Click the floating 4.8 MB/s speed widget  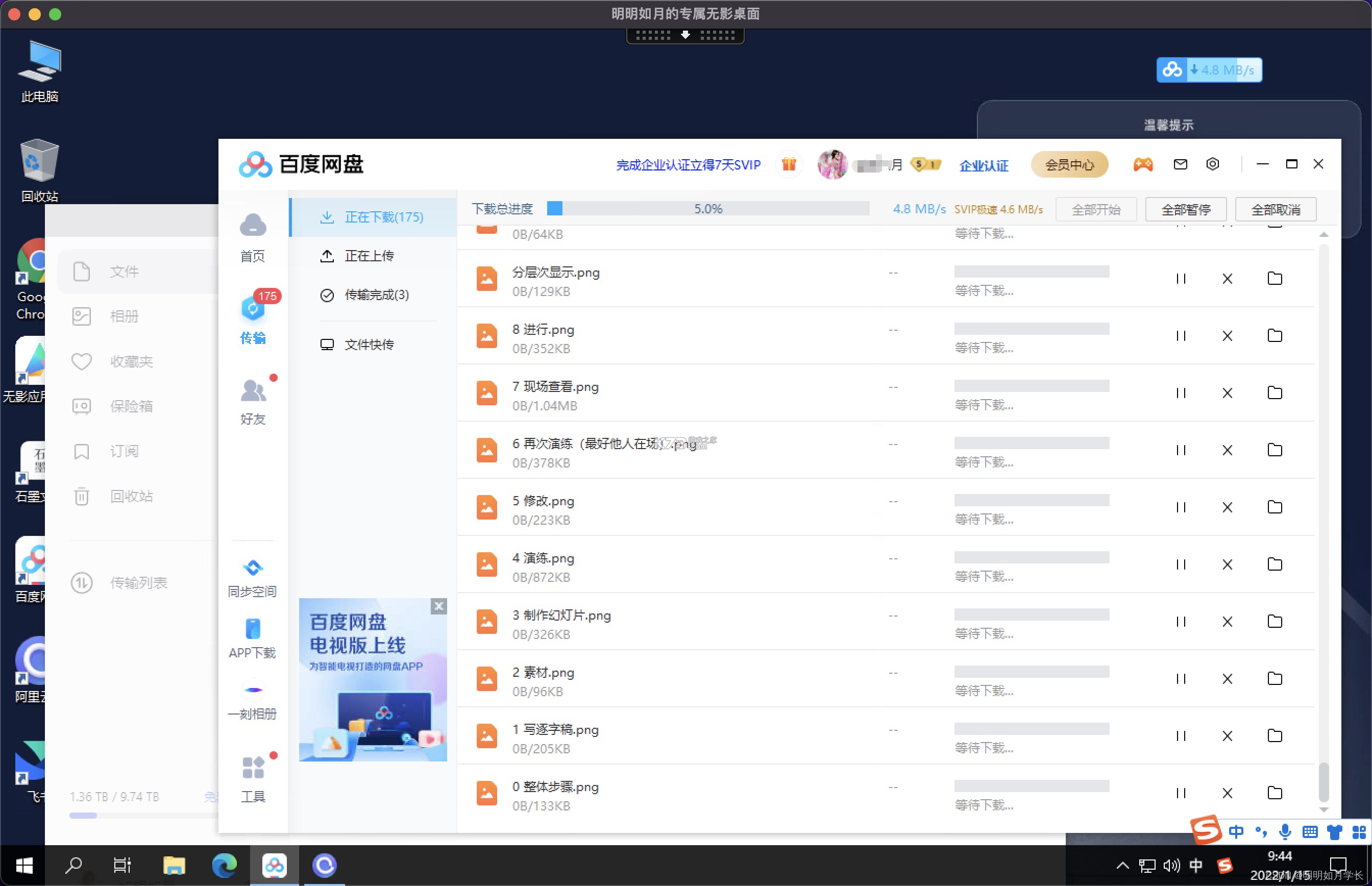click(x=1209, y=70)
